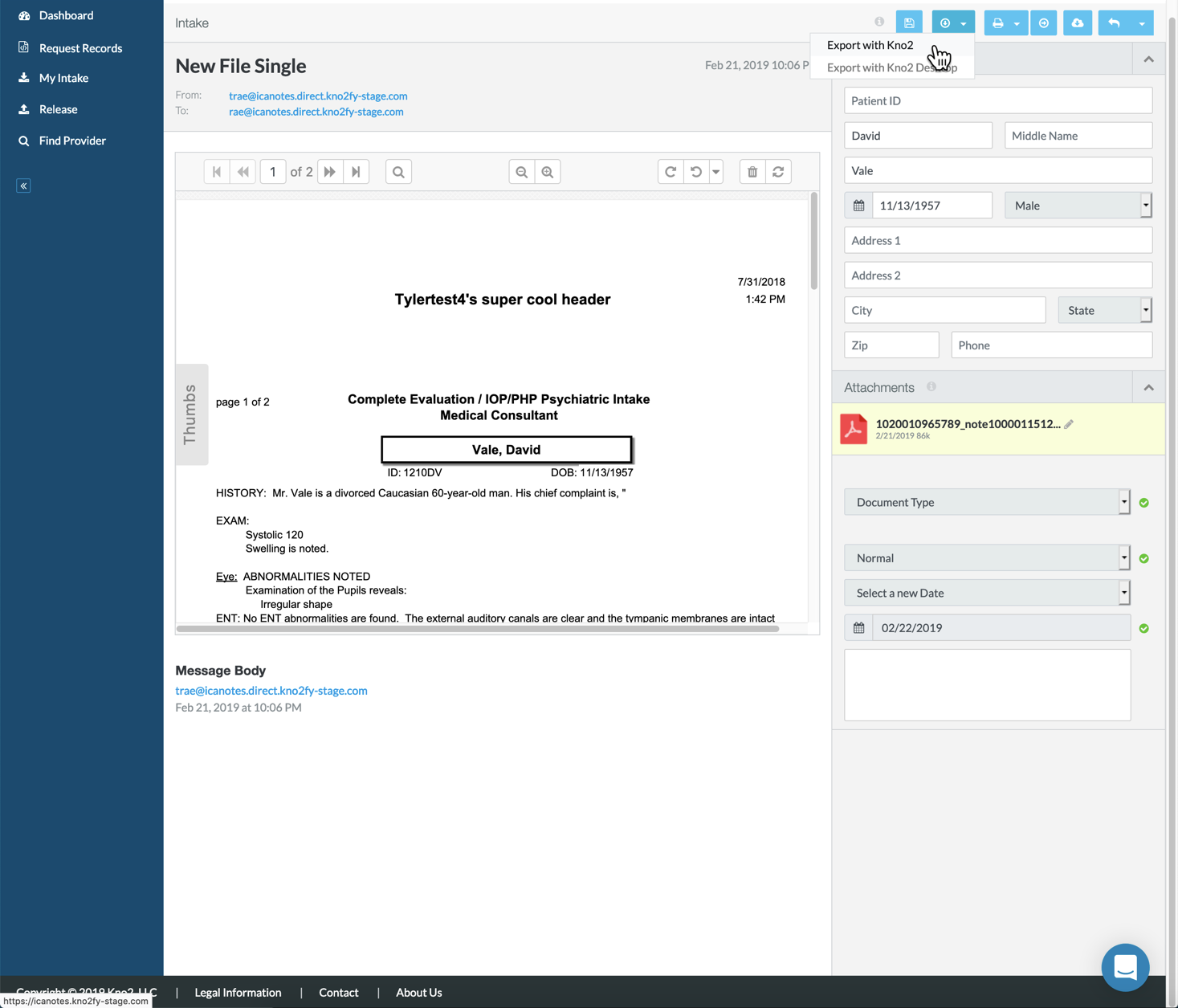Zoom out the document viewer
This screenshot has width=1178, height=1008.
click(522, 172)
